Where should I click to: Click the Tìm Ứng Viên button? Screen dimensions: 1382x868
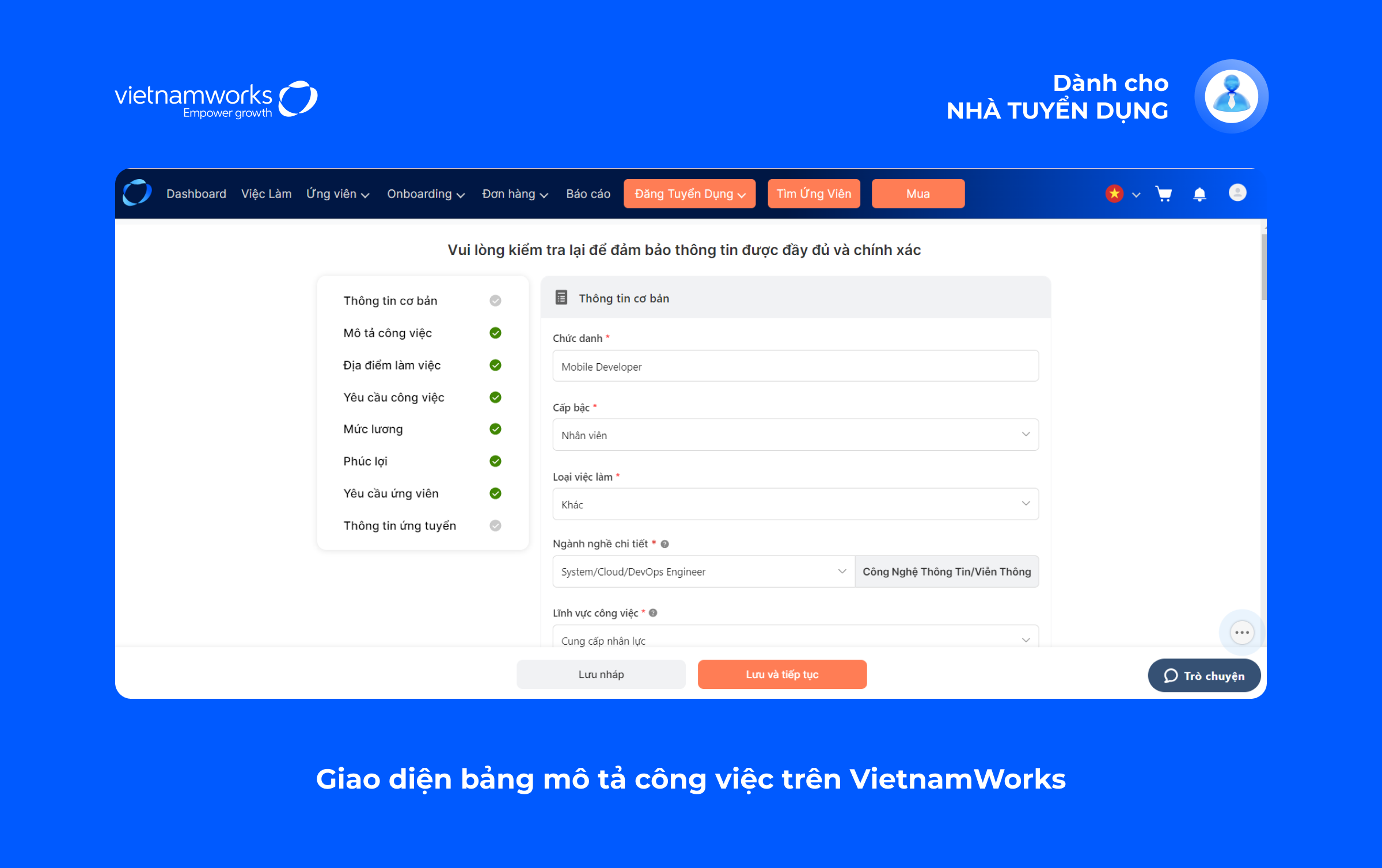tap(815, 193)
